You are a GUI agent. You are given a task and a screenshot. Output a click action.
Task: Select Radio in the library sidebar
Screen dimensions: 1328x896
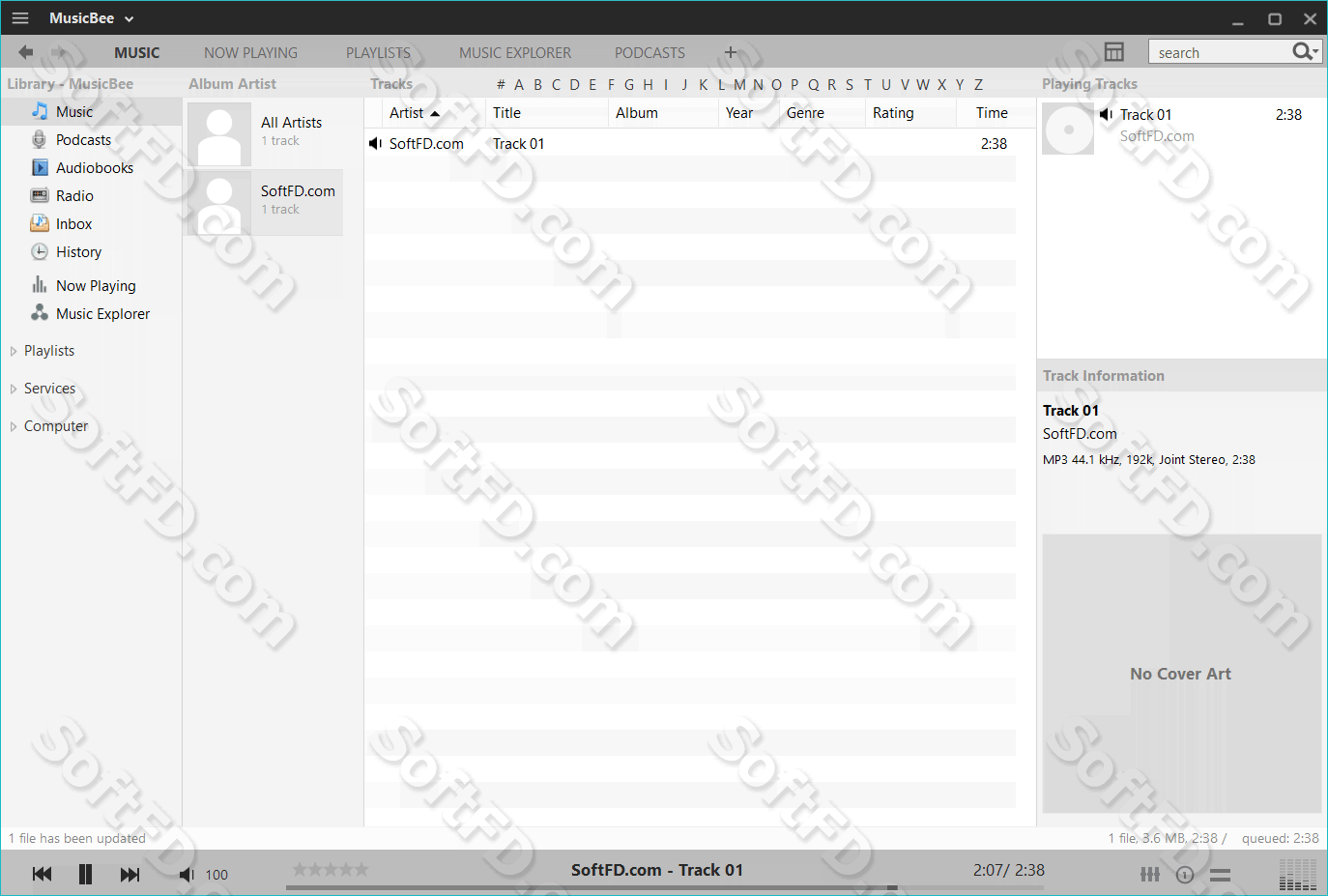[x=92, y=196]
